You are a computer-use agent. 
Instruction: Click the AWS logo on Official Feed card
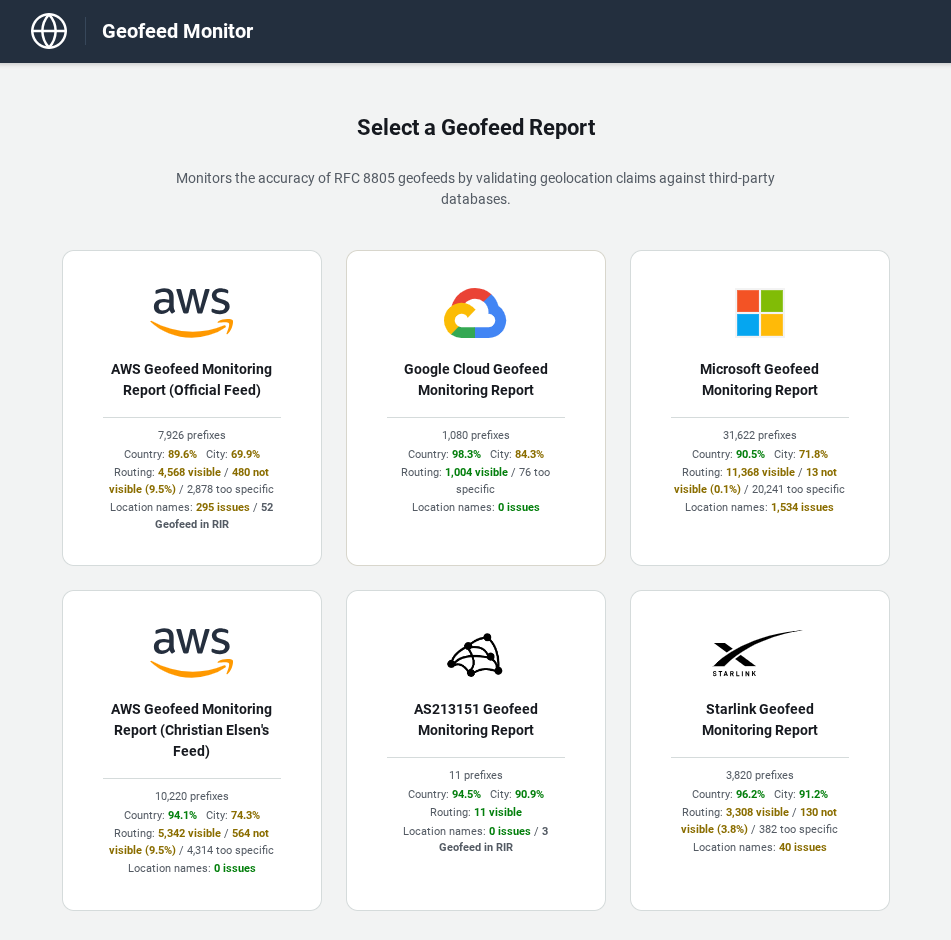click(x=192, y=312)
